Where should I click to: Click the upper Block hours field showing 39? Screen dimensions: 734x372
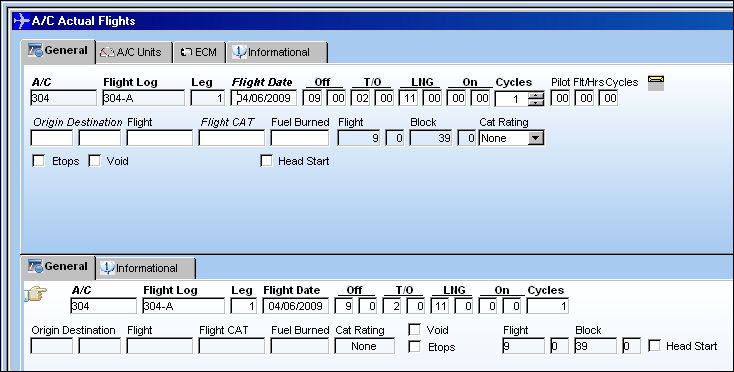[x=431, y=138]
